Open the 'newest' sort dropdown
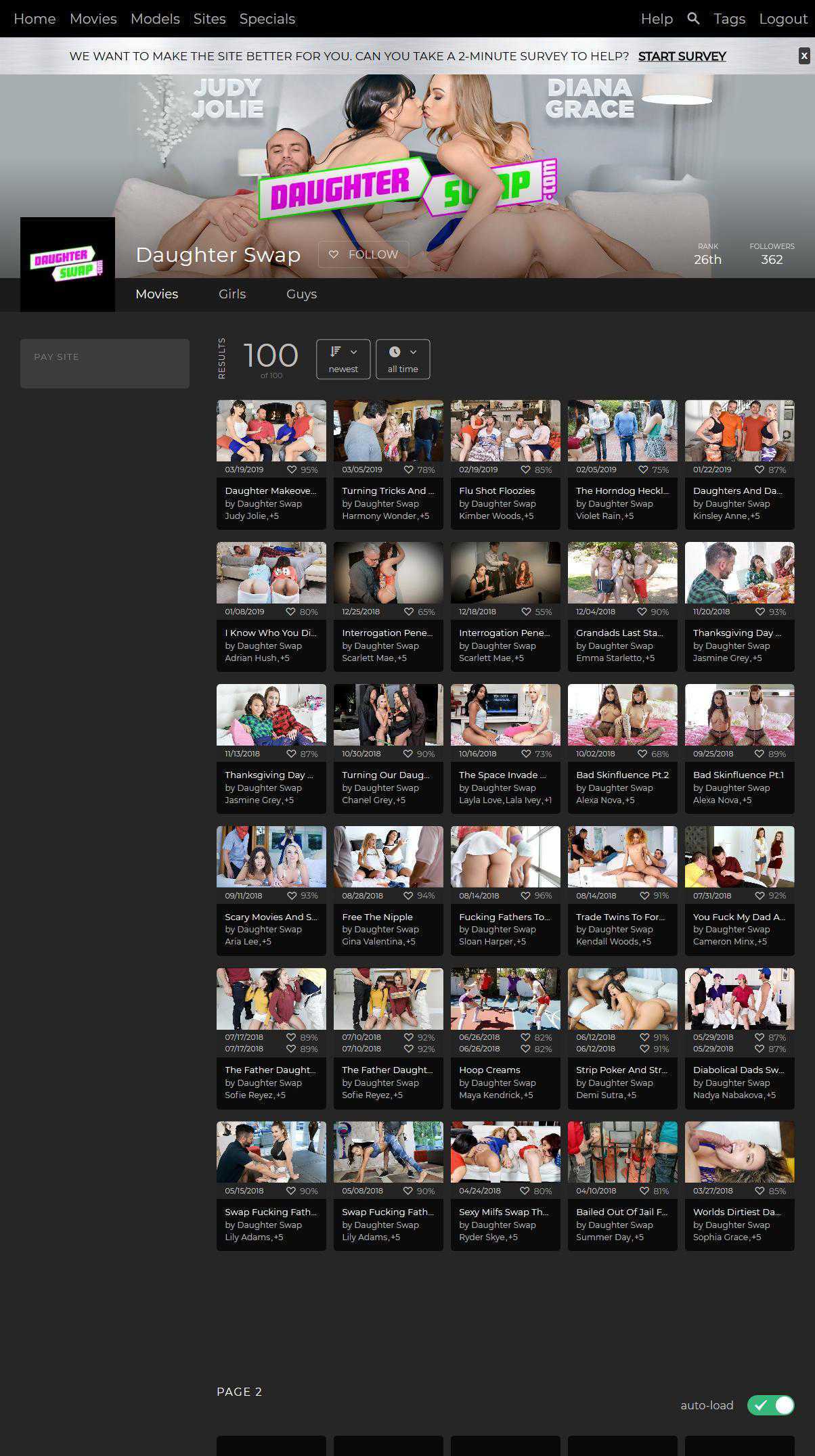Image resolution: width=815 pixels, height=1456 pixels. [x=343, y=359]
